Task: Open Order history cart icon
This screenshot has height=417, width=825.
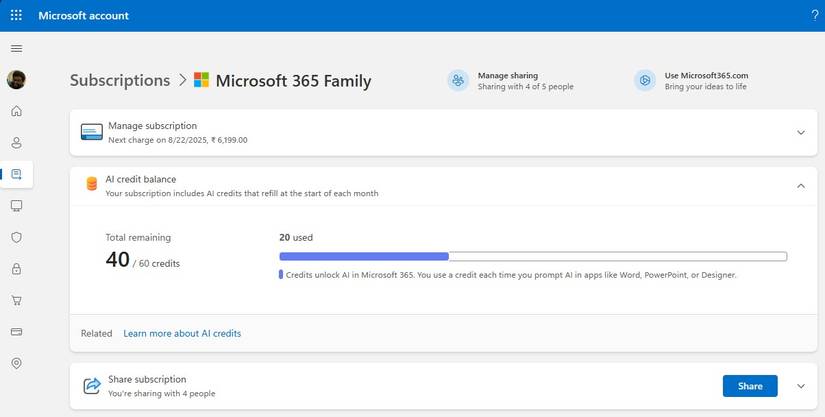Action: [x=16, y=300]
